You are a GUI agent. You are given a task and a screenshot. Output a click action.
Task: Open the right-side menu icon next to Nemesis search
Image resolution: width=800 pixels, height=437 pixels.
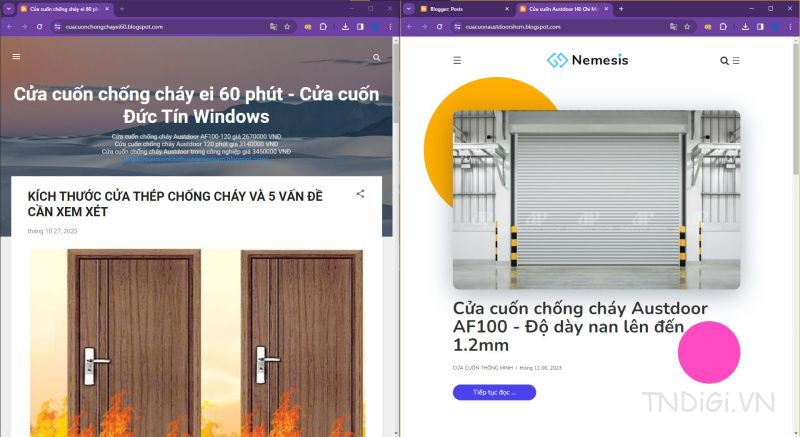(736, 61)
